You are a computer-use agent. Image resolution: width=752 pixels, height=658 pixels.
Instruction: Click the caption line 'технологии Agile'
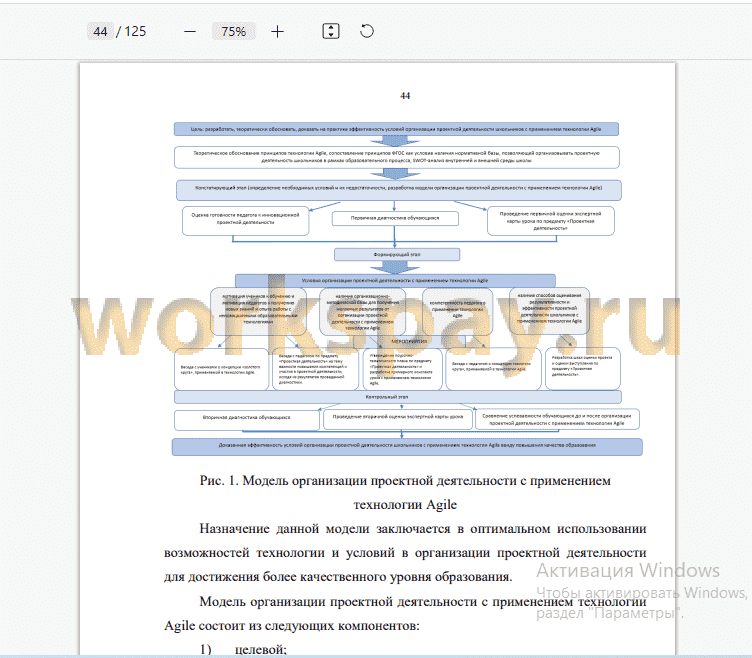pyautogui.click(x=405, y=505)
